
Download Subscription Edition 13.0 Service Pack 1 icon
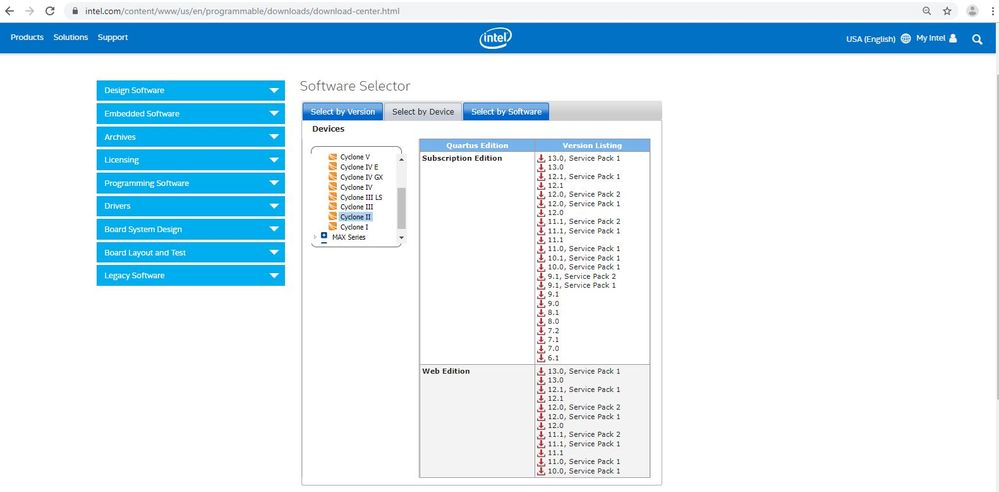542,158
